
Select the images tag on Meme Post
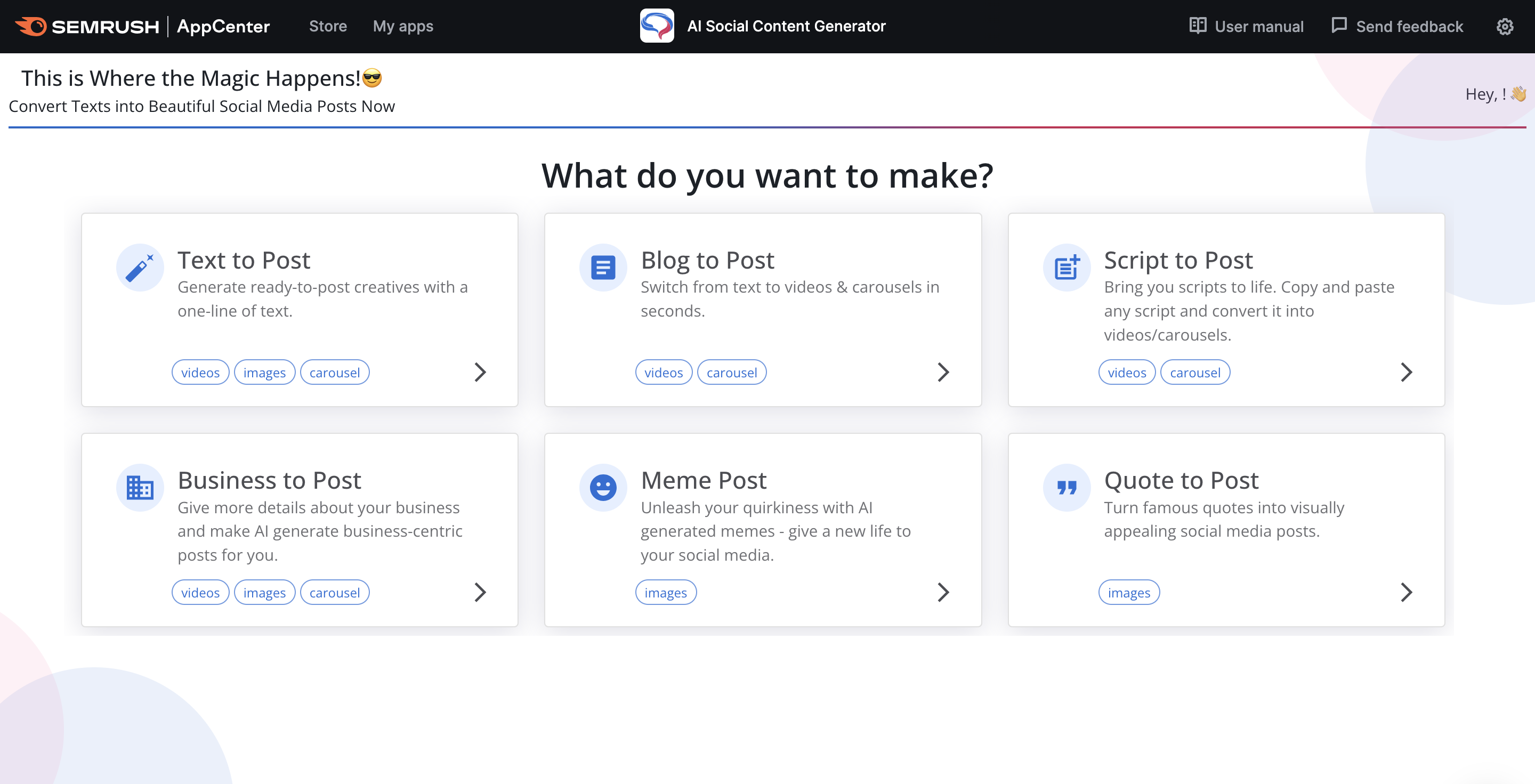click(666, 592)
